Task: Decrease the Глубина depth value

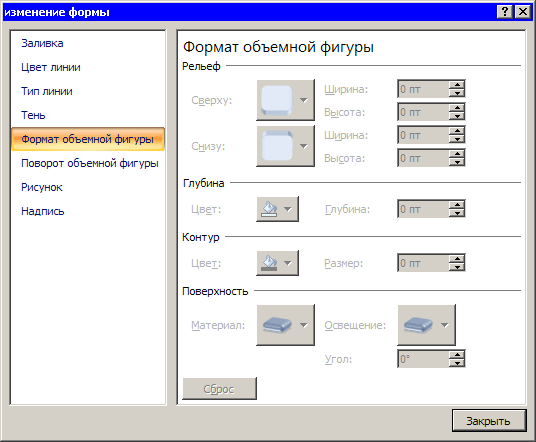Action: click(457, 213)
